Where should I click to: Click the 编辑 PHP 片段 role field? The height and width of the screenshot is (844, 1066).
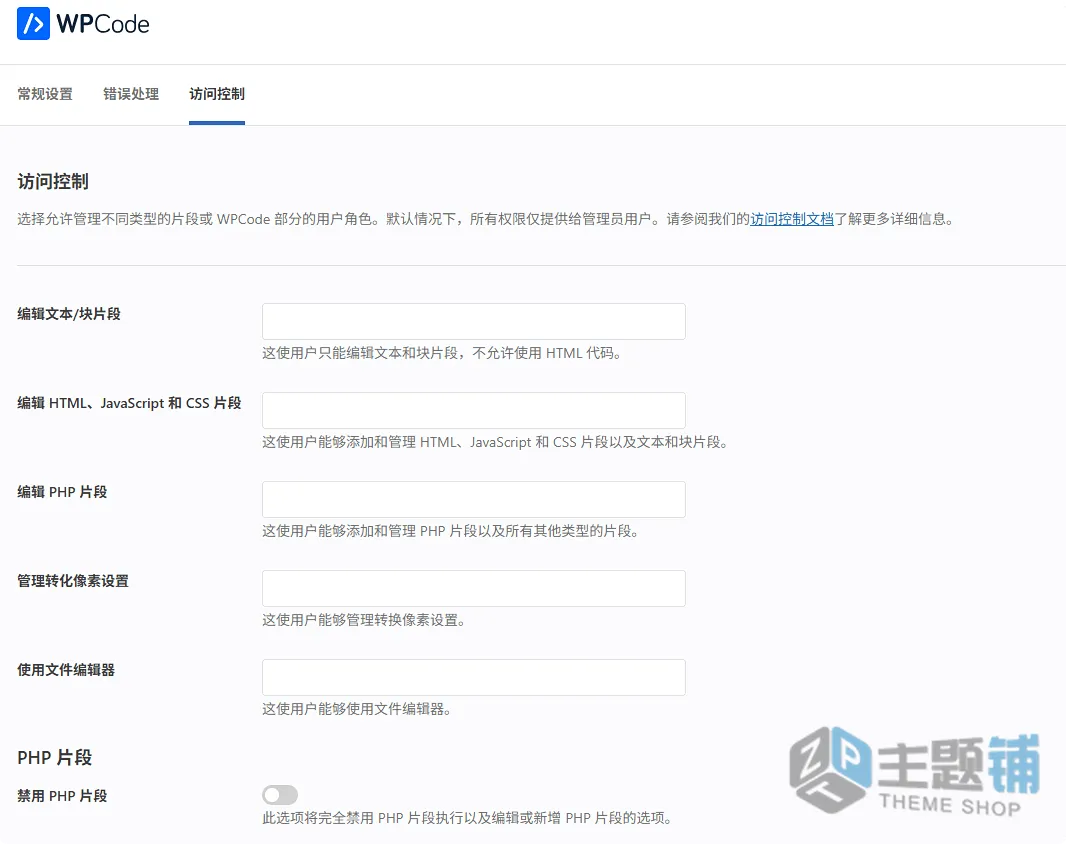pyautogui.click(x=474, y=500)
